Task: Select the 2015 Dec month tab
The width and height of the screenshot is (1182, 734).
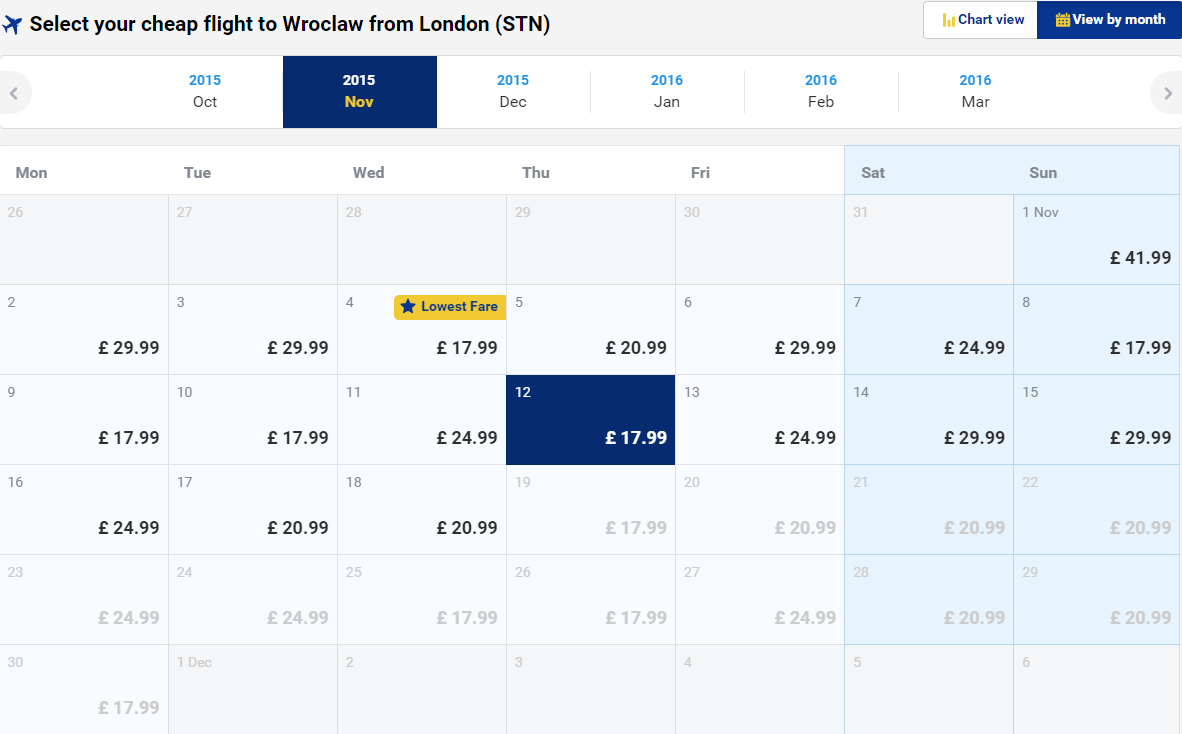Action: click(x=513, y=91)
